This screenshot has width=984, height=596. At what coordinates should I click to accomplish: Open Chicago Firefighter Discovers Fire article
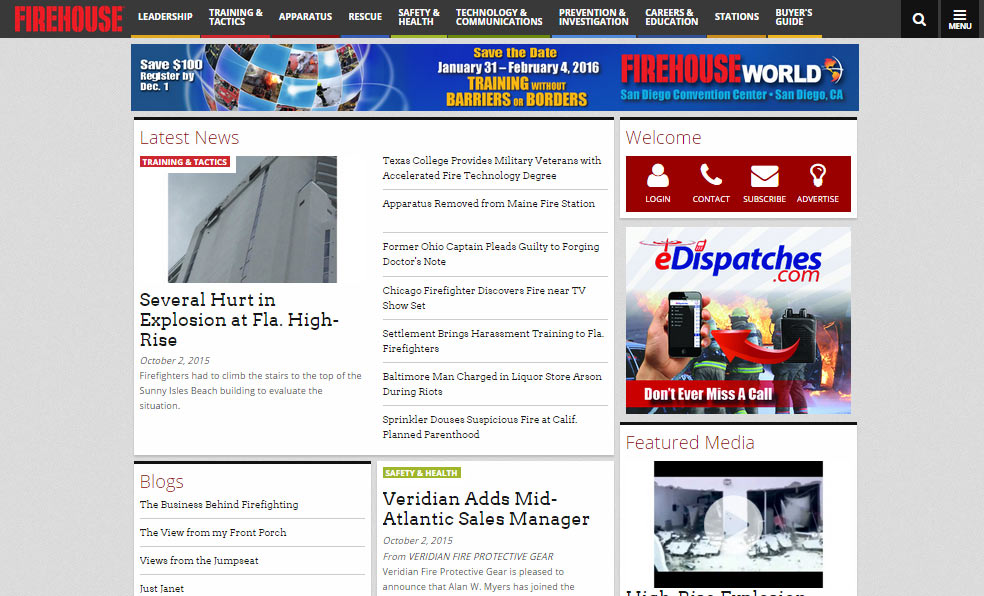(484, 298)
